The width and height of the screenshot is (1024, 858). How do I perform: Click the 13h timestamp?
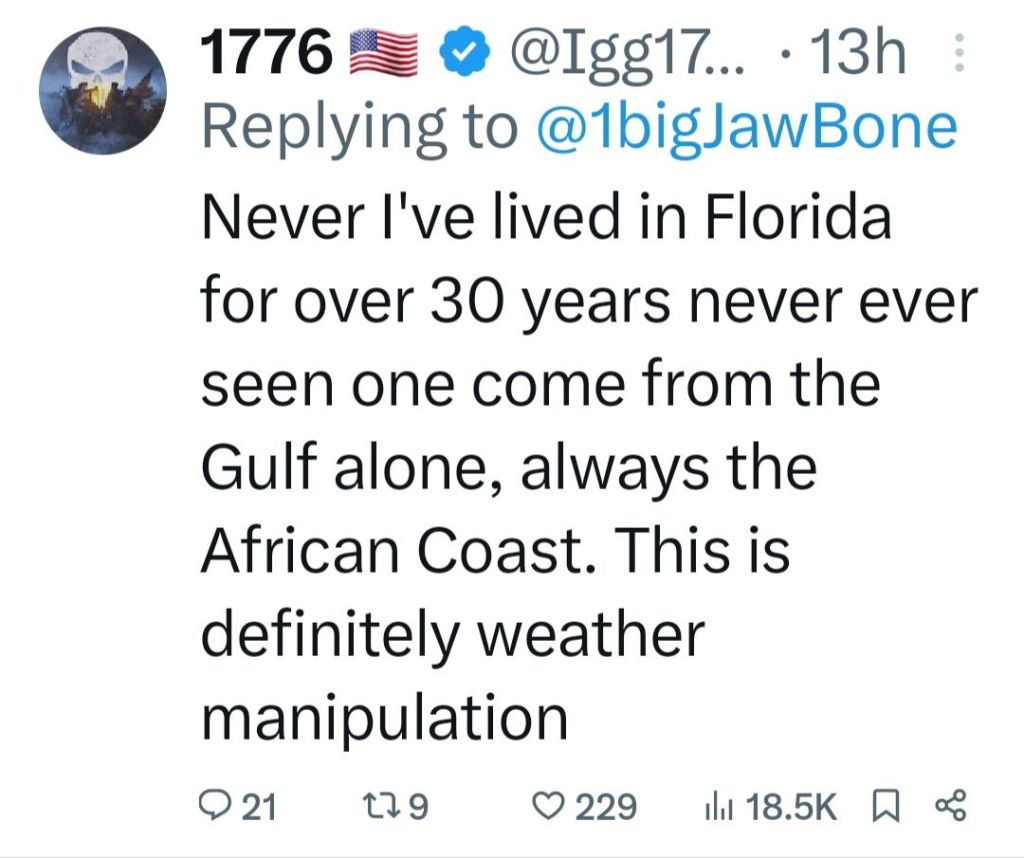click(857, 55)
